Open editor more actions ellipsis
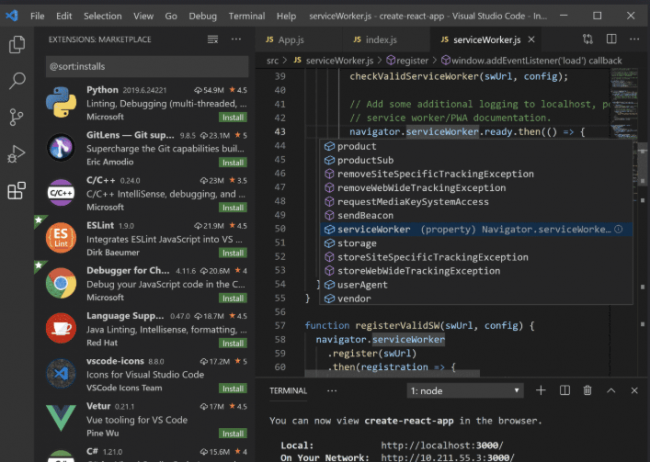650x462 pixels. pyautogui.click(x=634, y=39)
